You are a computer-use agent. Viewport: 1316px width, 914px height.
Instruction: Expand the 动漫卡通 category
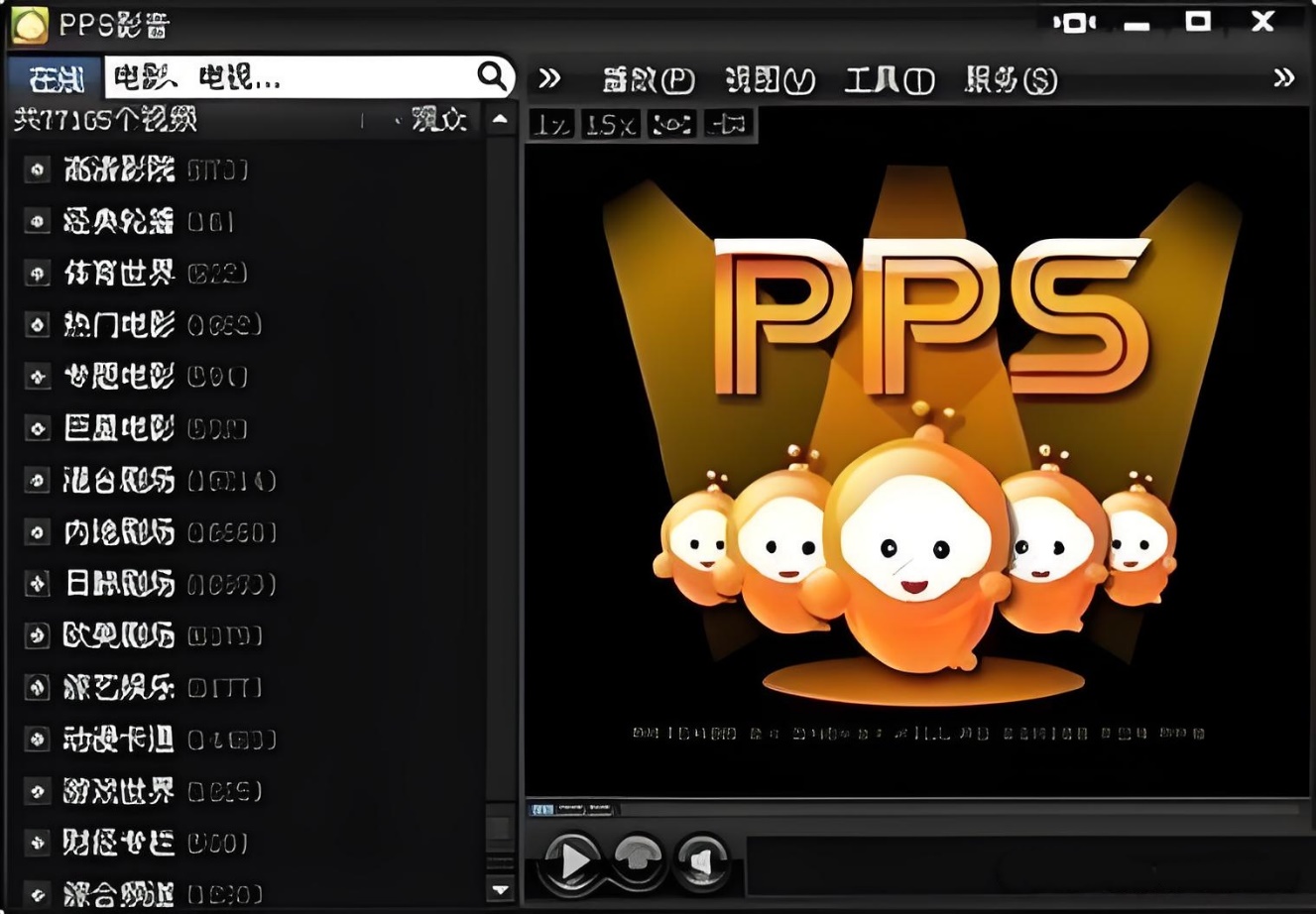point(37,740)
